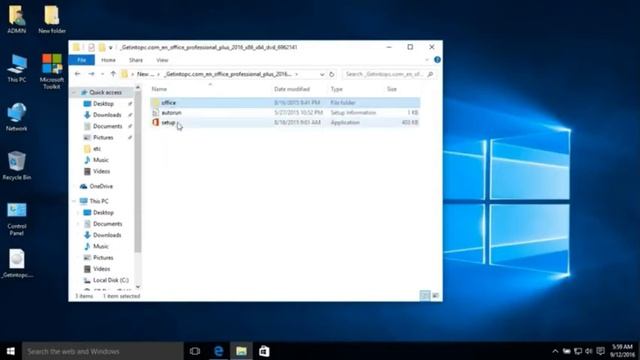Open recent locations dropdown arrow

click(x=102, y=74)
